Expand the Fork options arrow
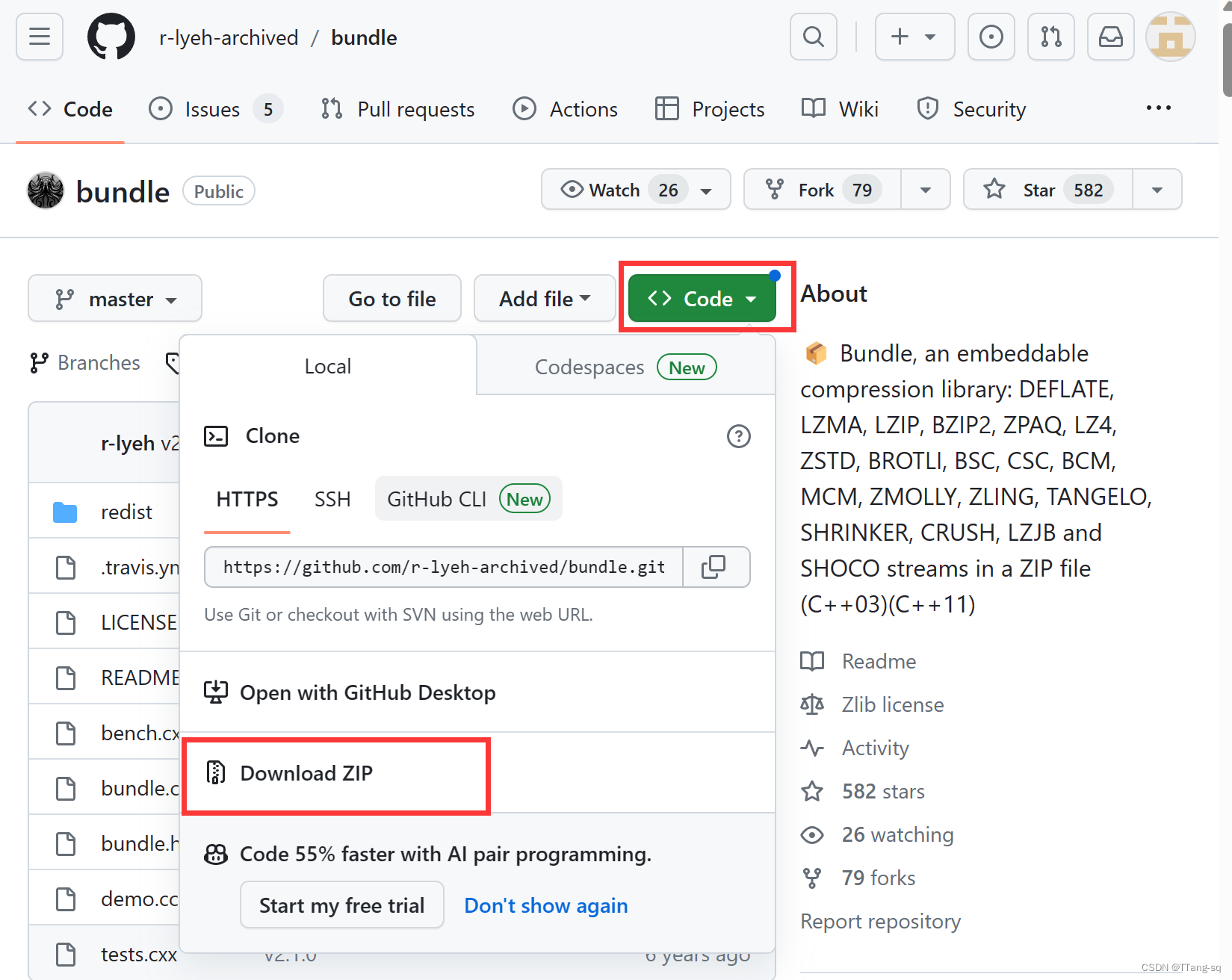1232x980 pixels. [926, 190]
